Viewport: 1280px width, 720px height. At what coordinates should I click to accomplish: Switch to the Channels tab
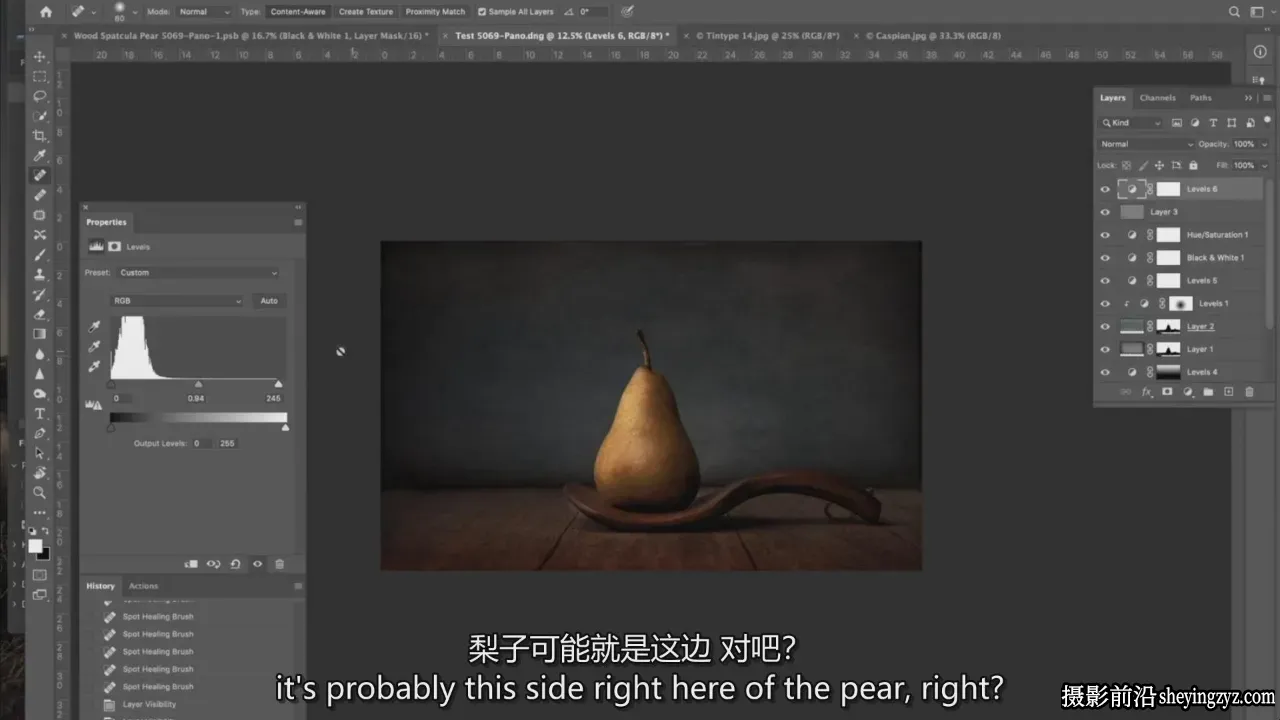tap(1158, 98)
